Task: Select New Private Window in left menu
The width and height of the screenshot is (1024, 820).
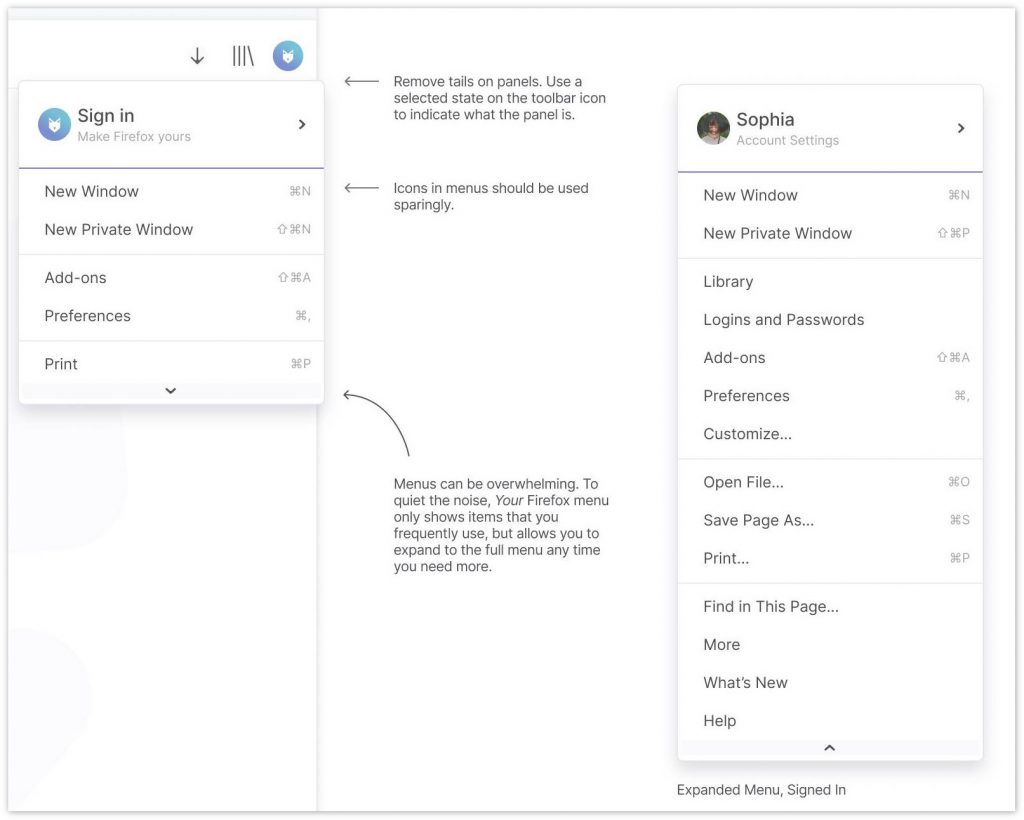Action: tap(118, 229)
